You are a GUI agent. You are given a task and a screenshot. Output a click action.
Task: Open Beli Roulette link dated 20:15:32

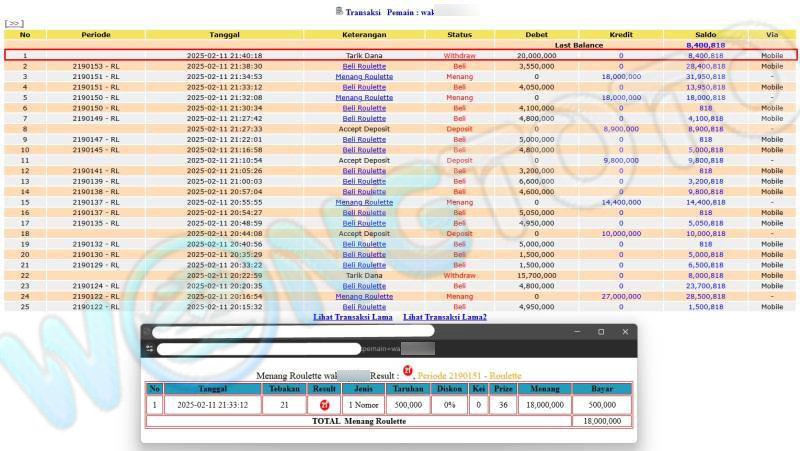click(x=364, y=307)
